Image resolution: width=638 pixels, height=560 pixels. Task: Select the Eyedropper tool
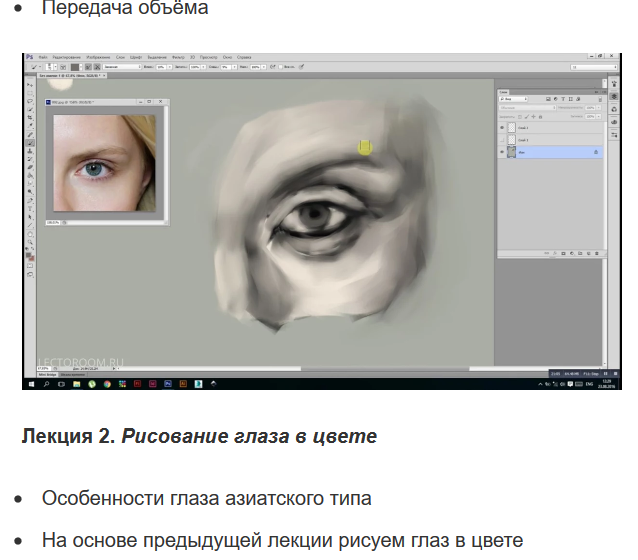[x=30, y=125]
